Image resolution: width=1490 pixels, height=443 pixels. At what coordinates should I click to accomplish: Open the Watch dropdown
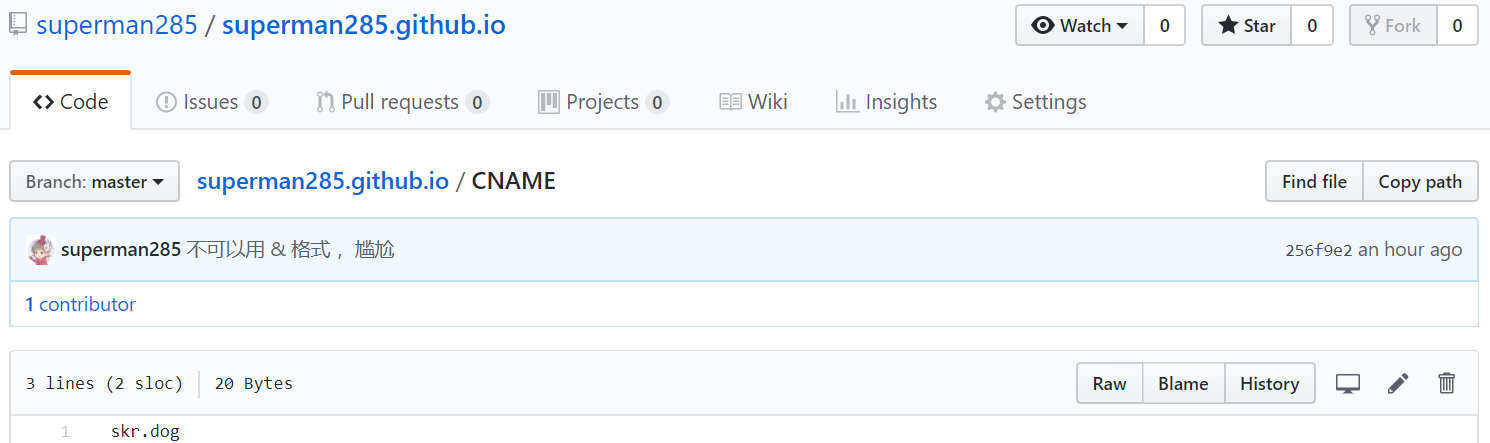point(1080,26)
